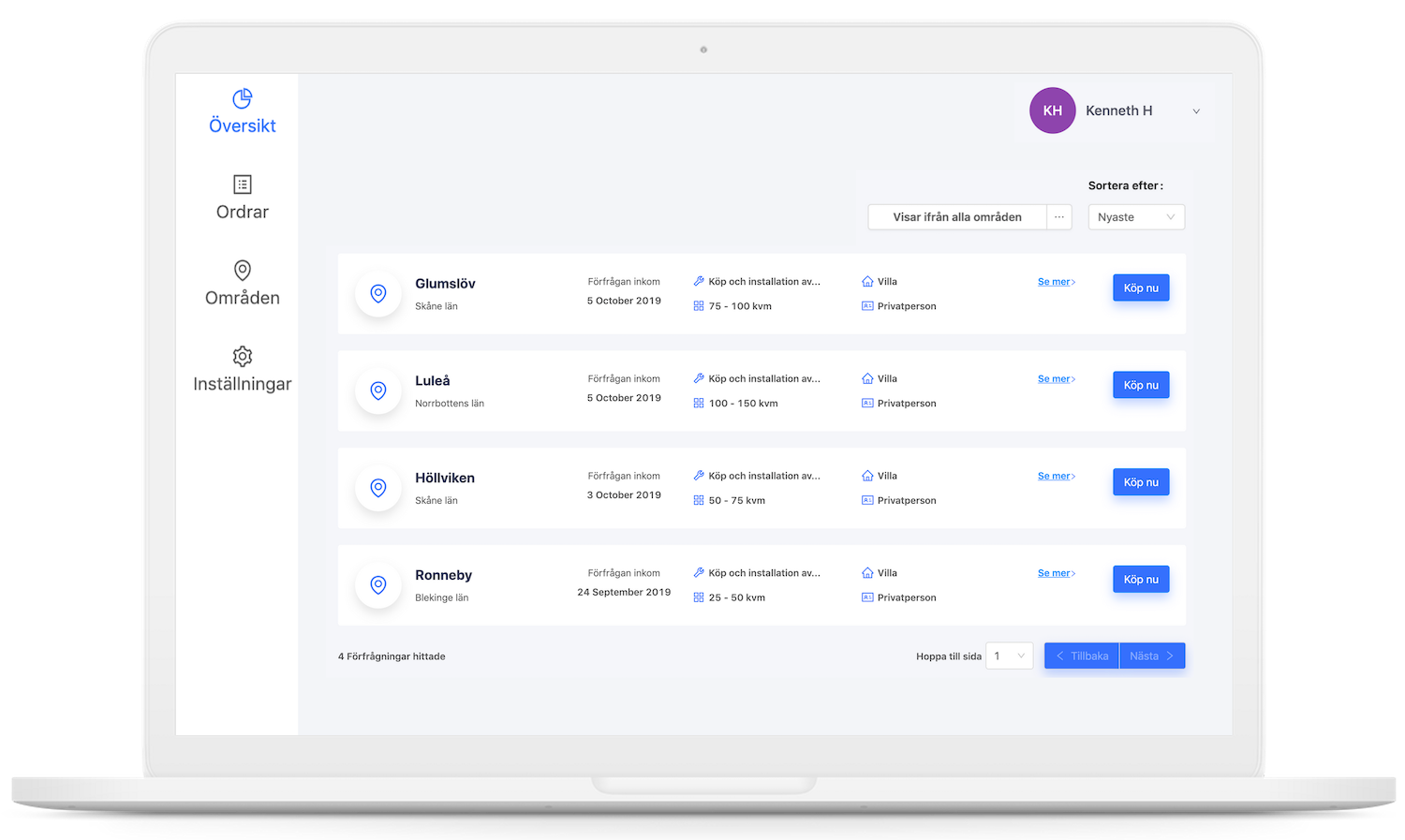Go to previous page with Tillbaka
This screenshot has height=840, width=1405.
click(x=1082, y=656)
